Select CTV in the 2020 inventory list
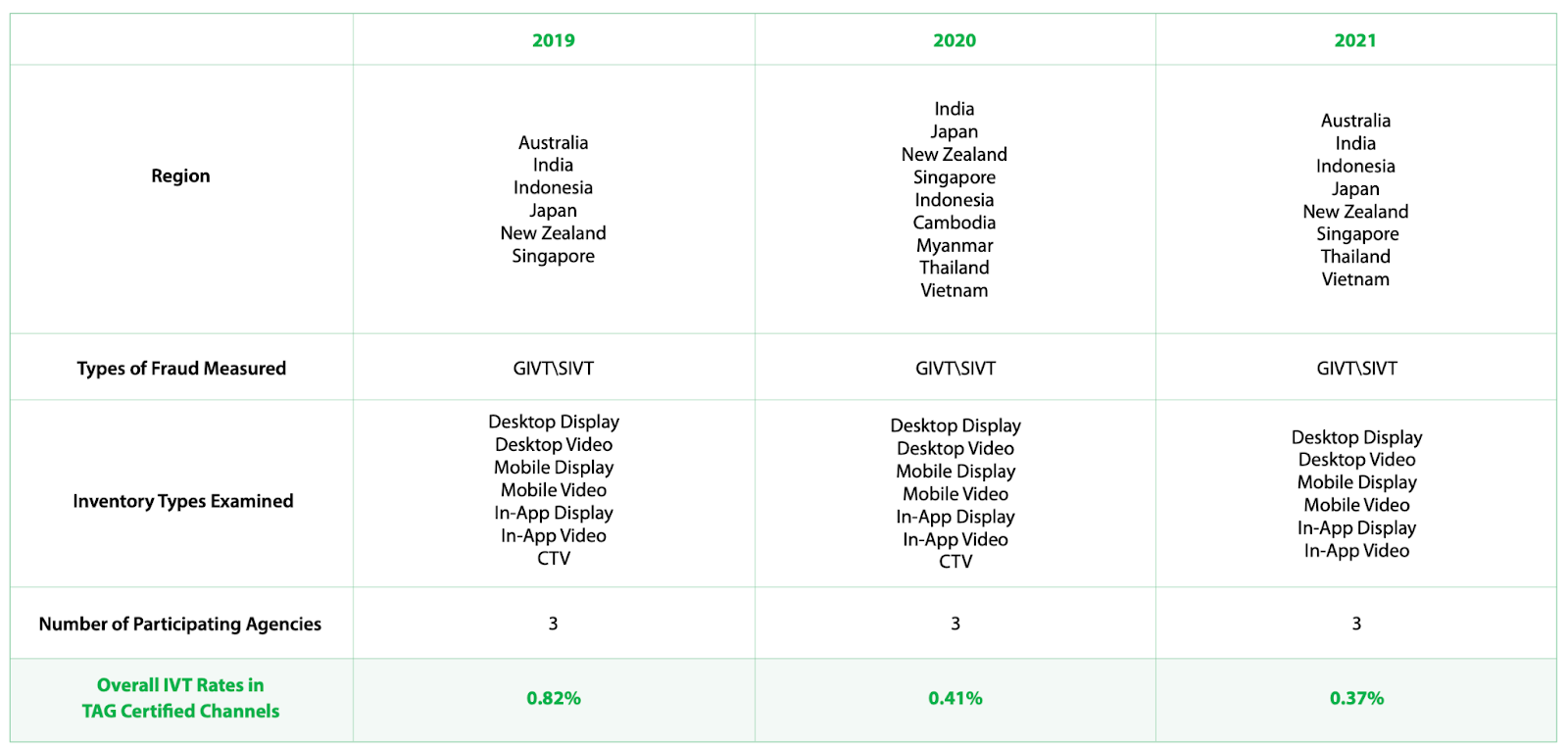 click(x=955, y=561)
